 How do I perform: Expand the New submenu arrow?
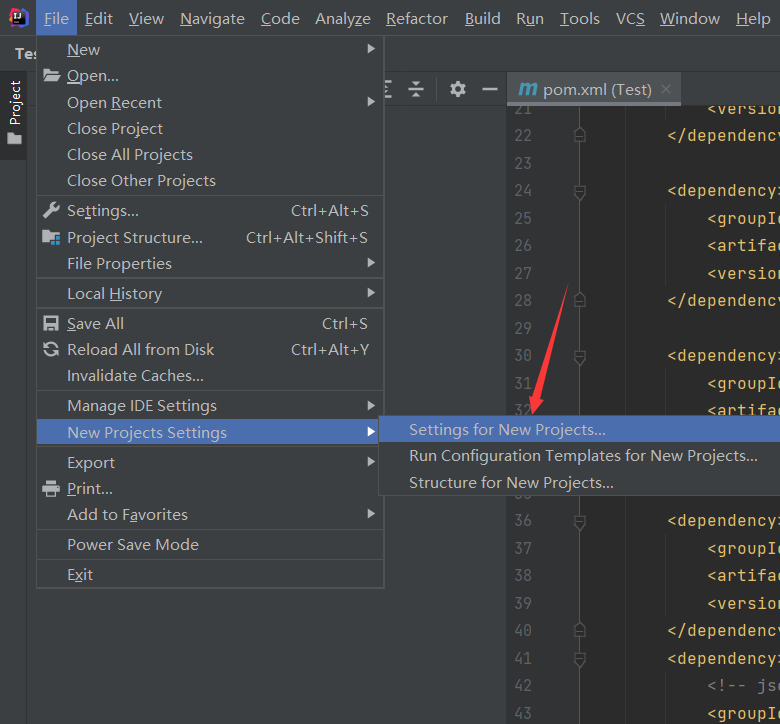coord(371,49)
